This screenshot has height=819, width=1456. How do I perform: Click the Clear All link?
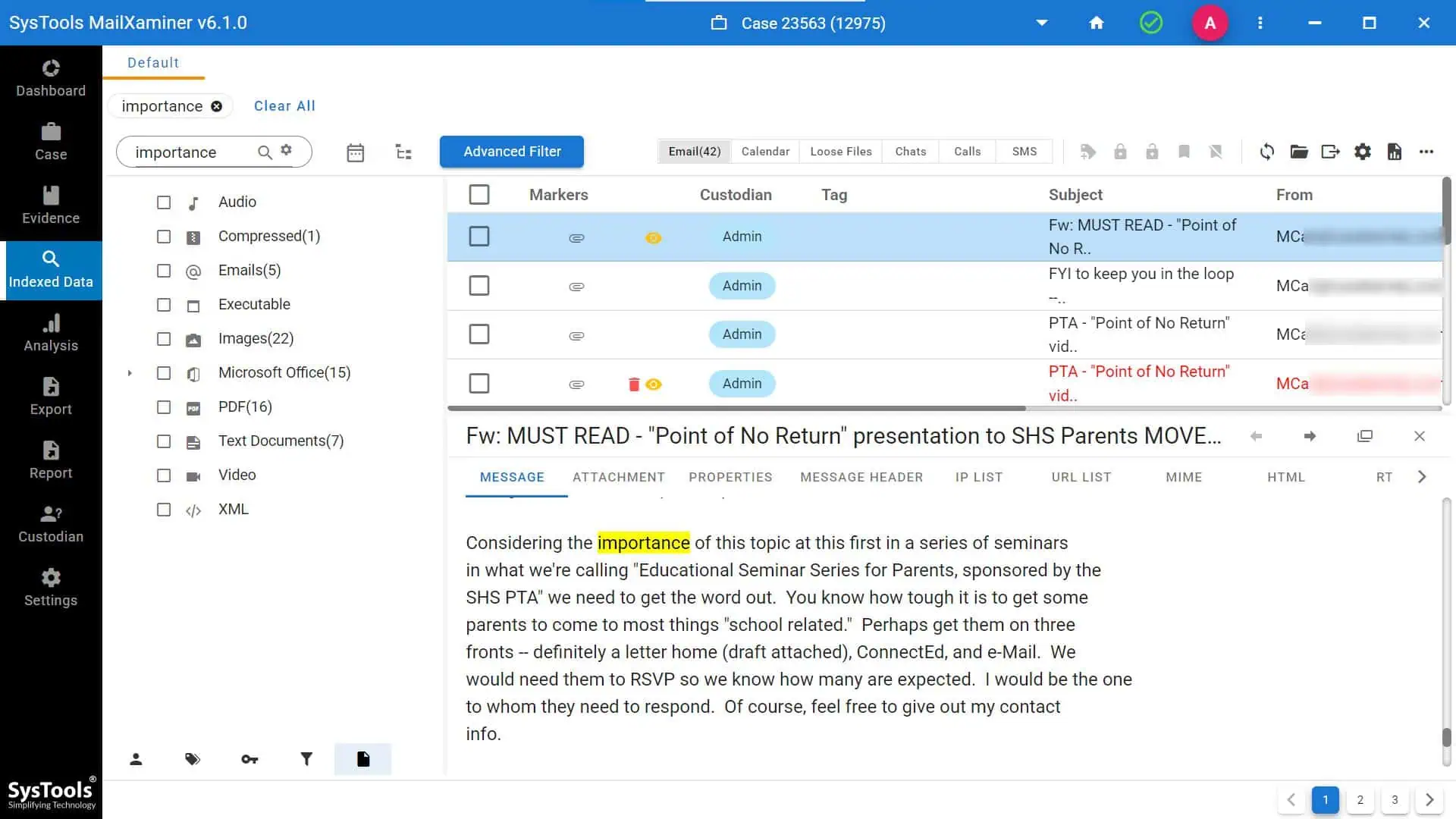pos(284,106)
